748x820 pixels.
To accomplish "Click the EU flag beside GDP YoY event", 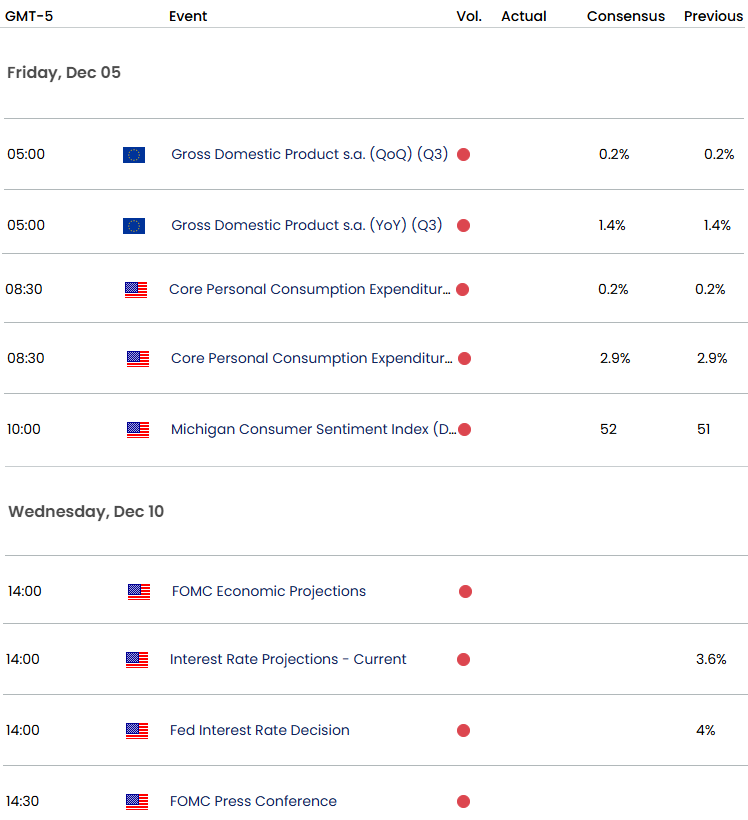I will 134,226.
